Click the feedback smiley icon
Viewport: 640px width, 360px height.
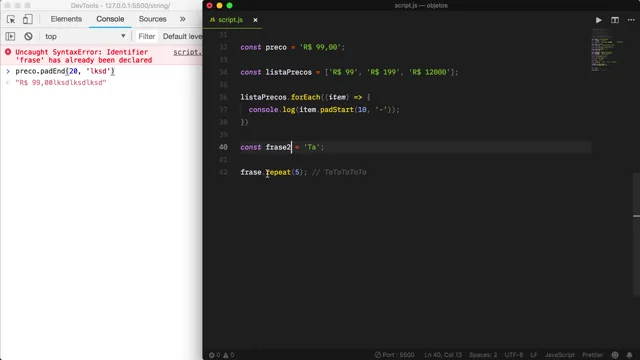[x=615, y=355]
